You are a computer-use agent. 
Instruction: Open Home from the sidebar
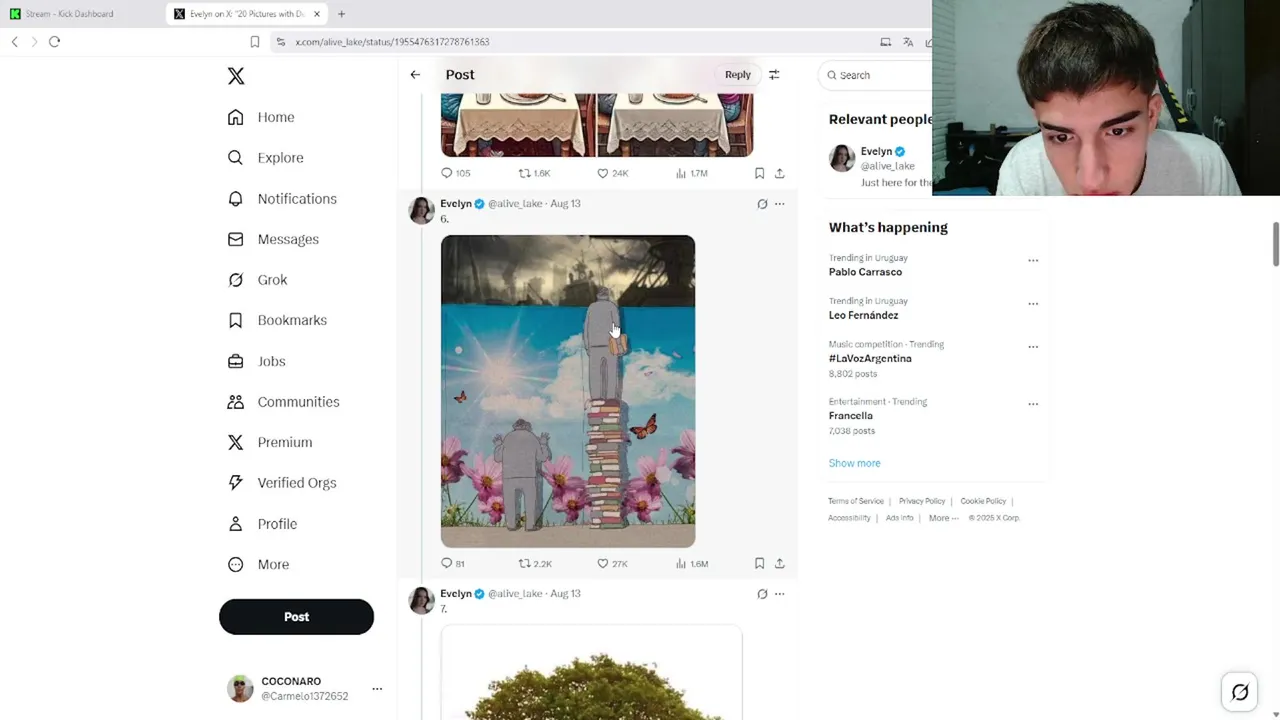click(261, 117)
